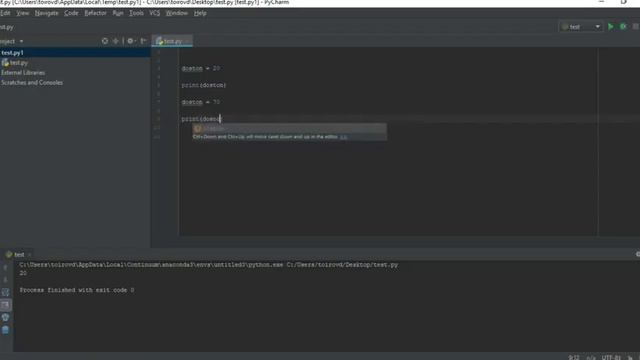Click the green Run button
Image resolution: width=640 pixels, height=360 pixels.
point(611,27)
